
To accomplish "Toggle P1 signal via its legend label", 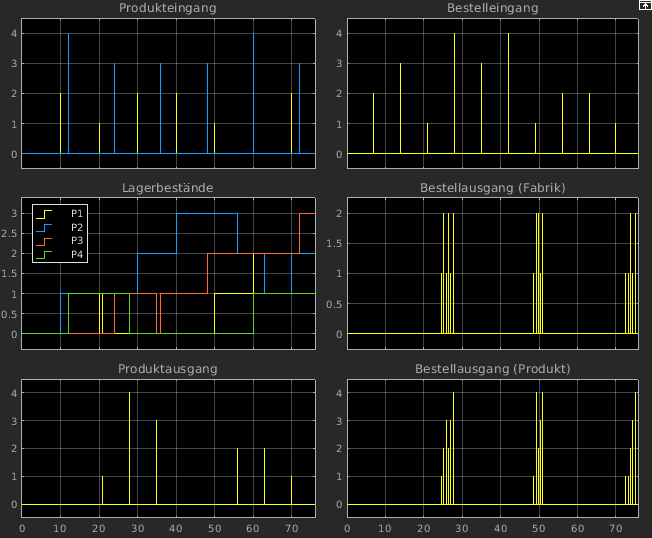I will (x=77, y=213).
